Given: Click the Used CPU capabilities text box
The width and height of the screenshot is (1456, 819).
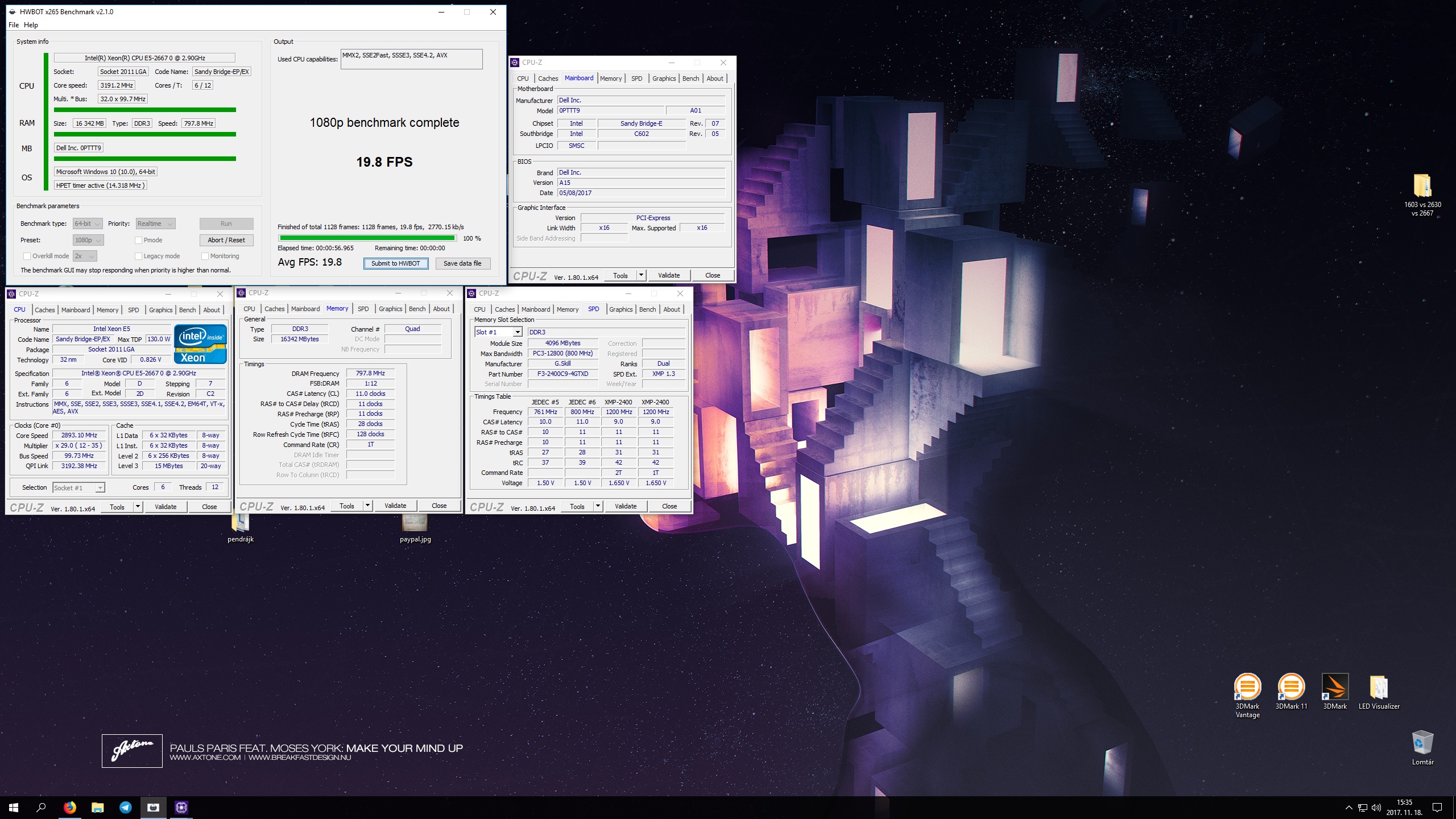Looking at the screenshot, I should 412,59.
